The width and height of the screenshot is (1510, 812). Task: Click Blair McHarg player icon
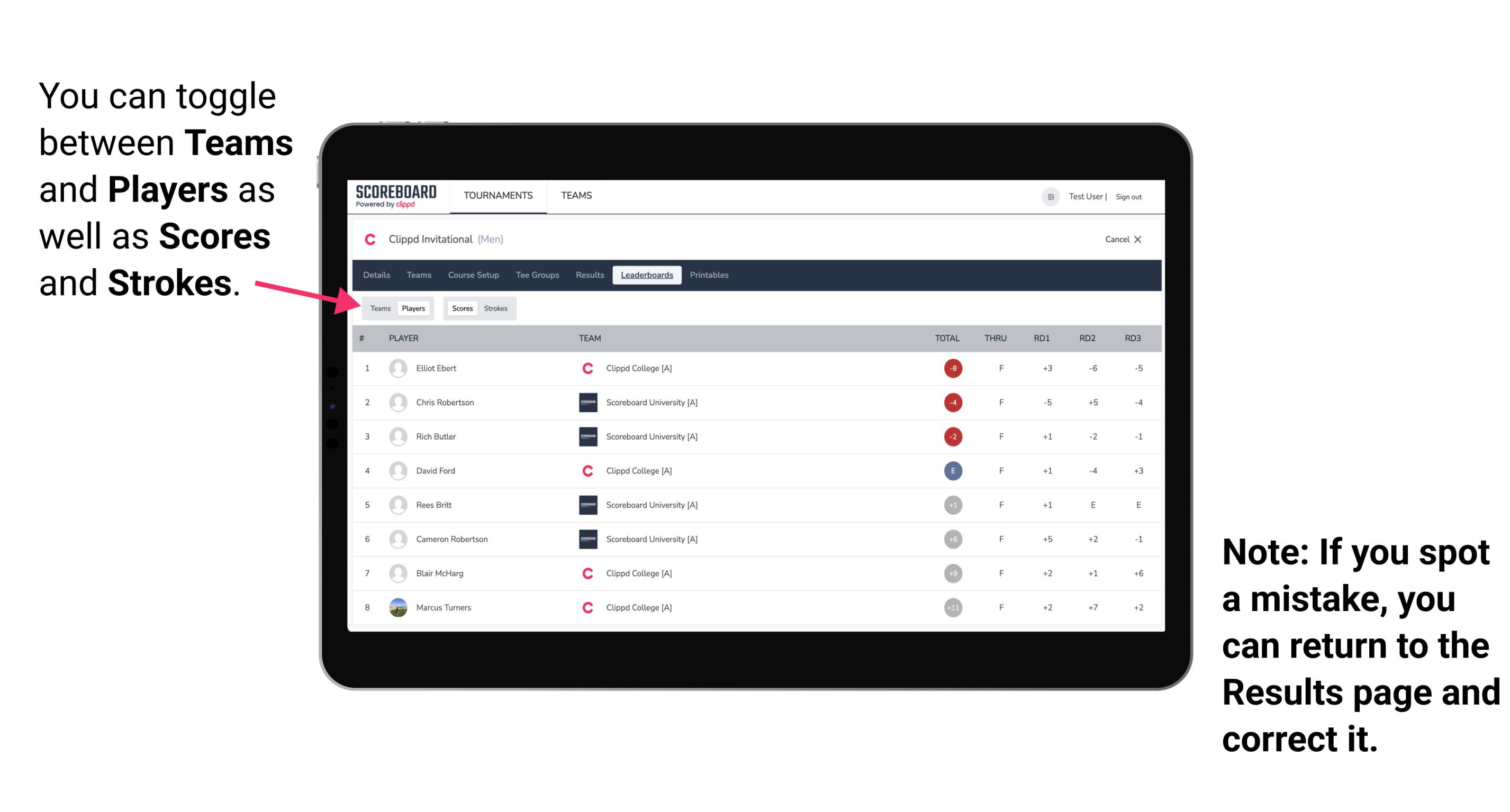(397, 573)
